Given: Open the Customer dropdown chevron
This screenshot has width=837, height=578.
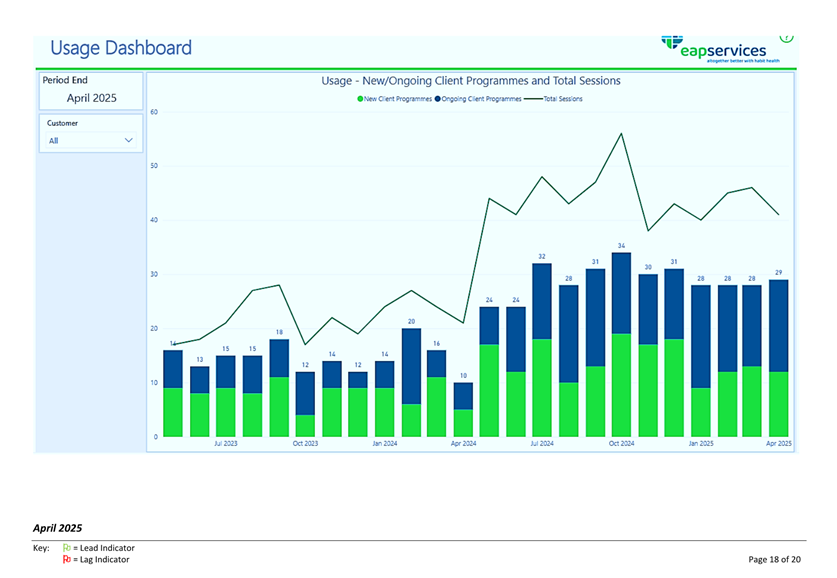Looking at the screenshot, I should 128,141.
